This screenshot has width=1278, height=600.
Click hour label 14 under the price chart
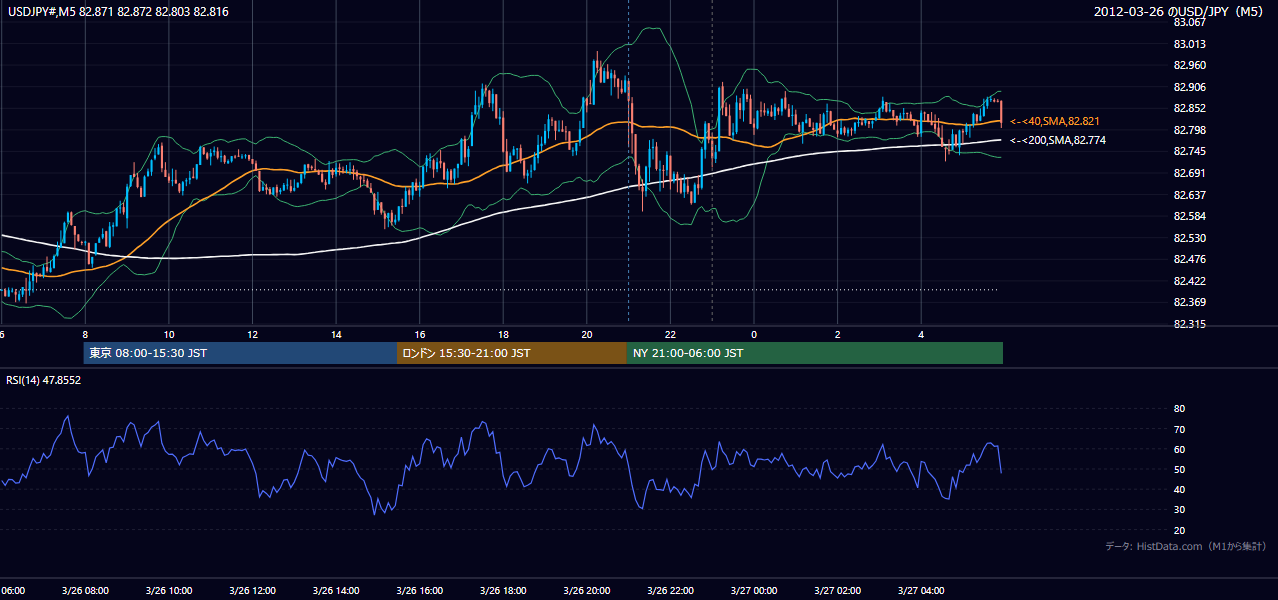coord(336,334)
